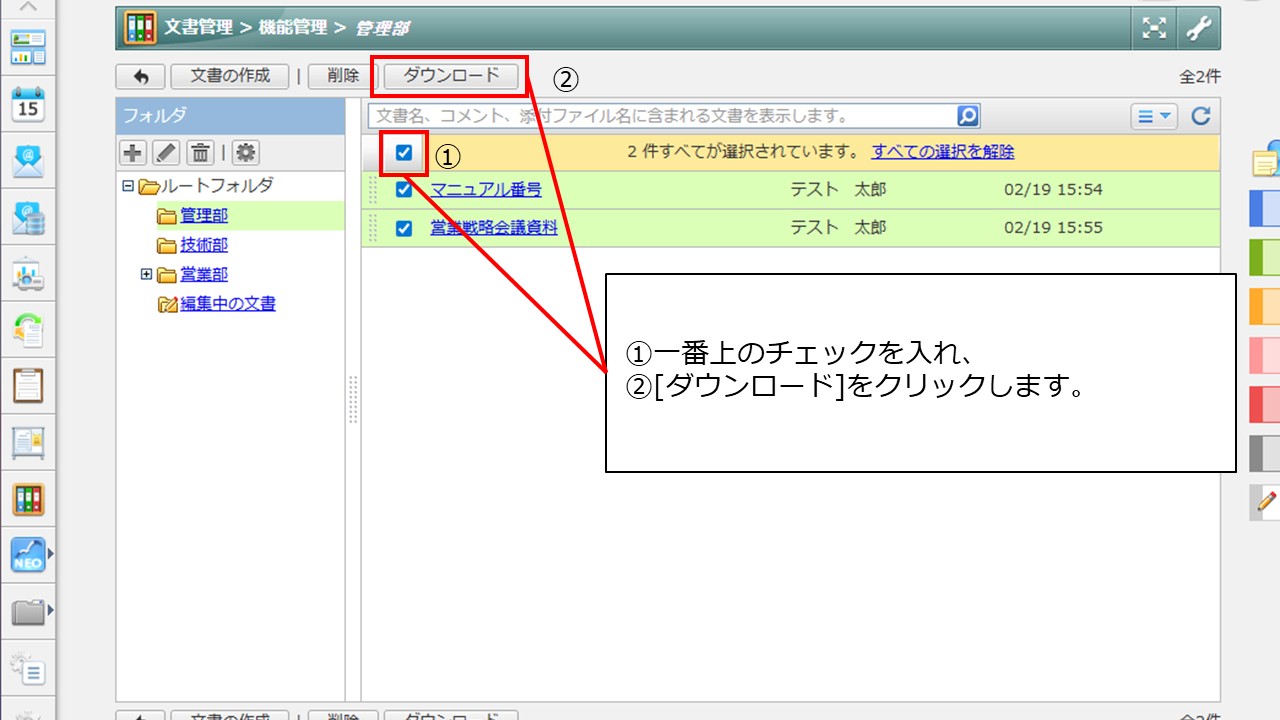This screenshot has height=720, width=1280.
Task: Click ルートフォルダ in the folder tree
Action: (x=217, y=186)
